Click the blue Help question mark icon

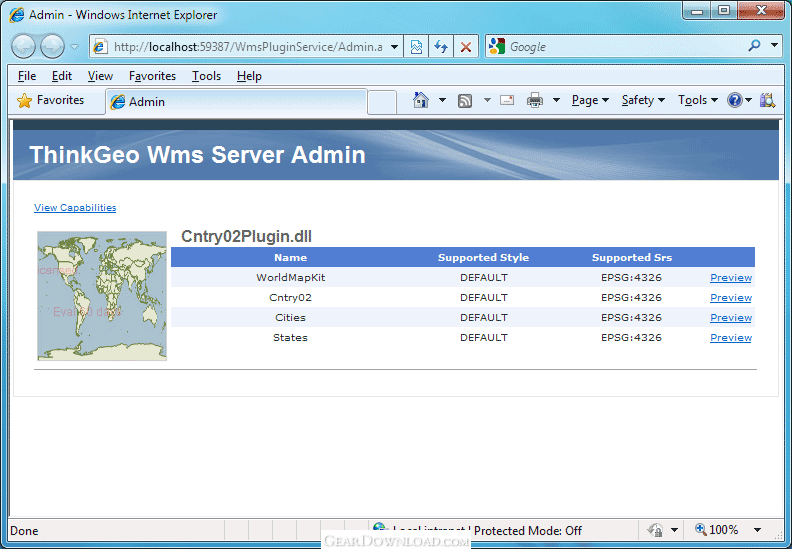point(734,100)
